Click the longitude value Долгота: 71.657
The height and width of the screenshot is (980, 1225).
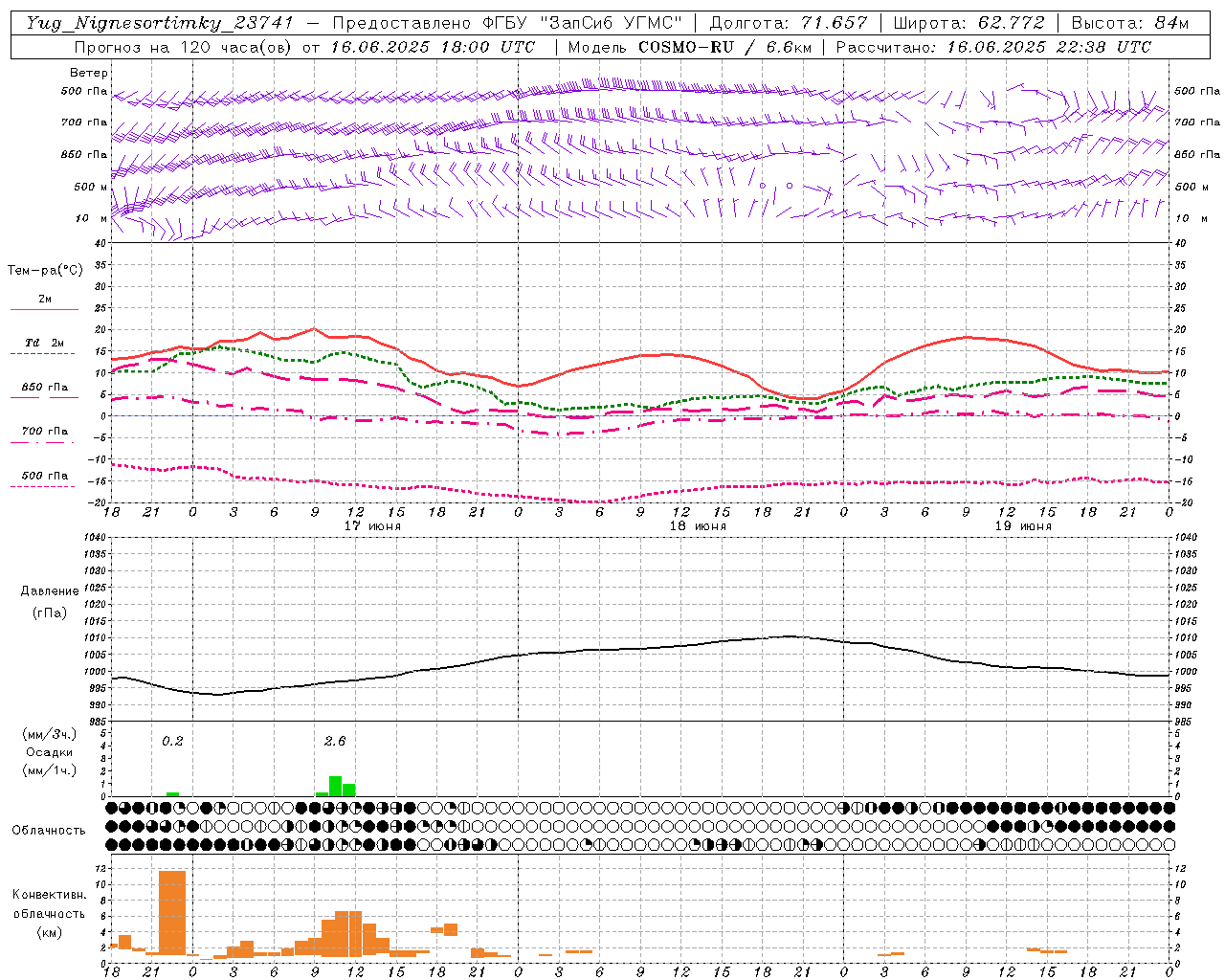(x=789, y=23)
